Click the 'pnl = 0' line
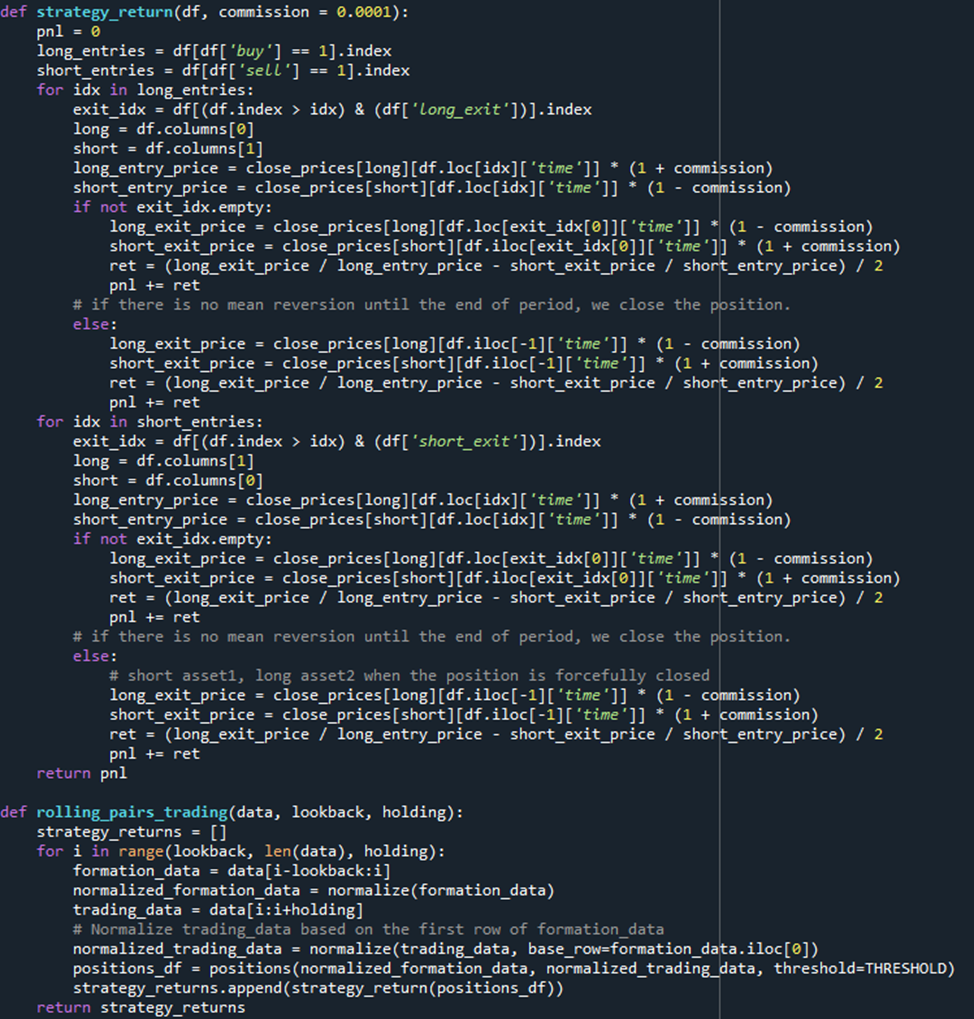Viewport: 974px width, 1019px height. pos(68,31)
